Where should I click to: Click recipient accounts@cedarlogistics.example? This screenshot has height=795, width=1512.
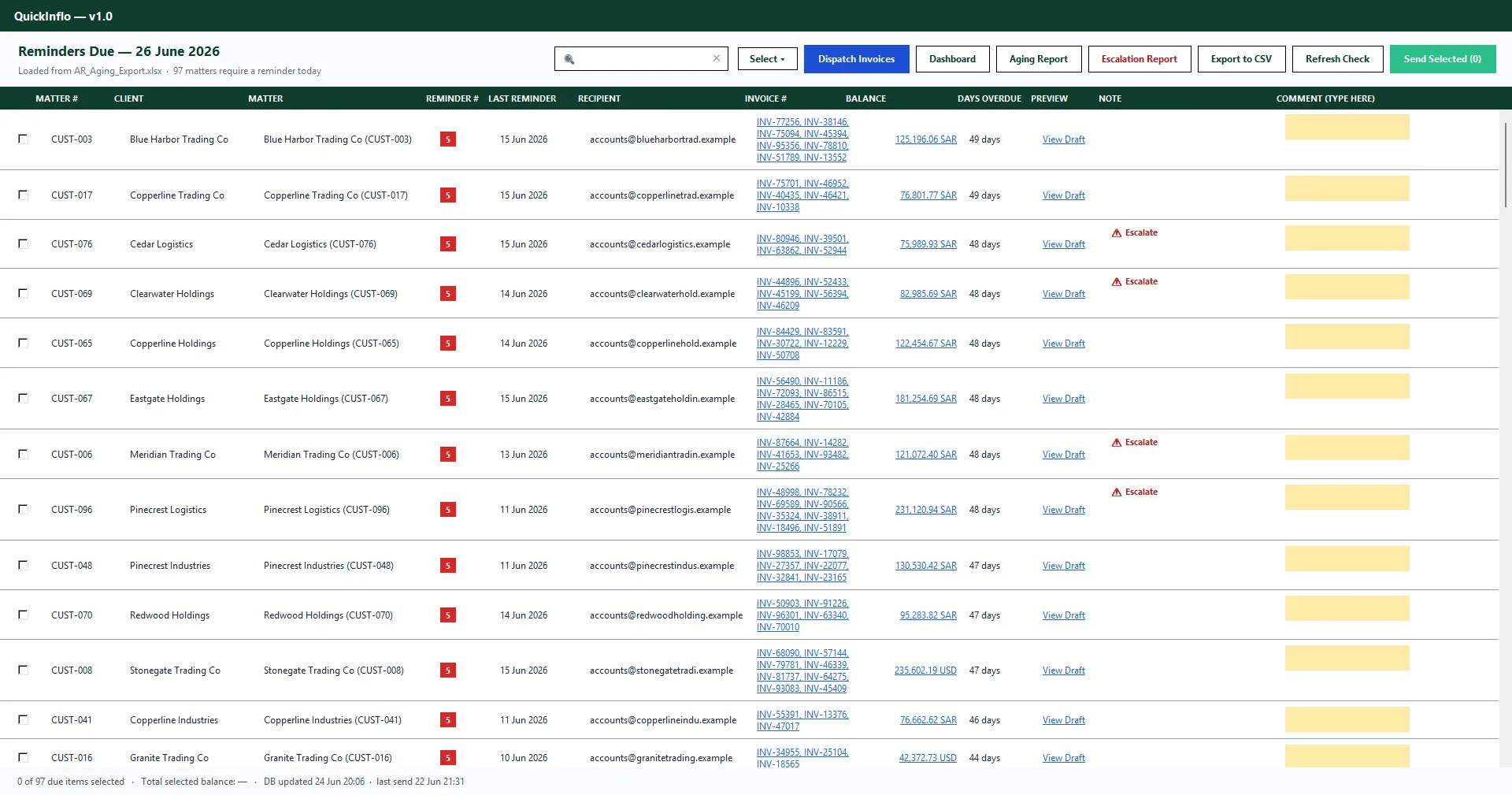[x=660, y=244]
